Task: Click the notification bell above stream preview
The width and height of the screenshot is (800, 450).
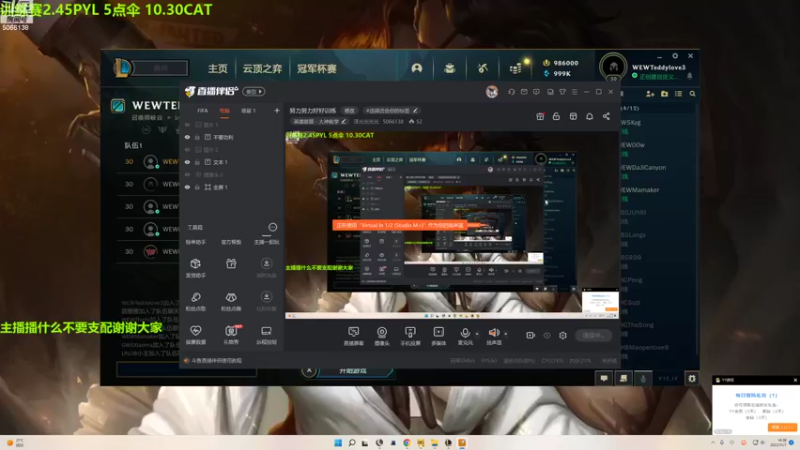Action: [589, 116]
